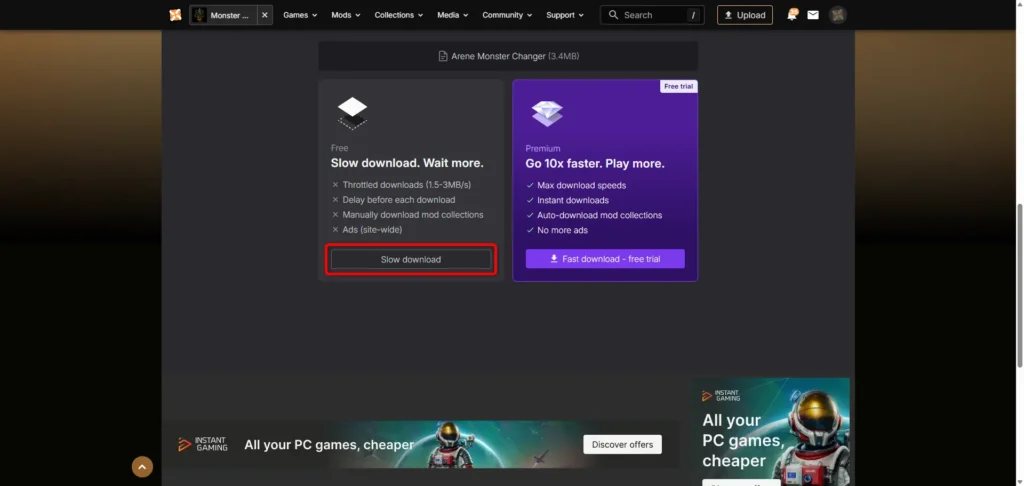Click the Free tier layers icon
This screenshot has width=1024, height=486.
point(352,113)
